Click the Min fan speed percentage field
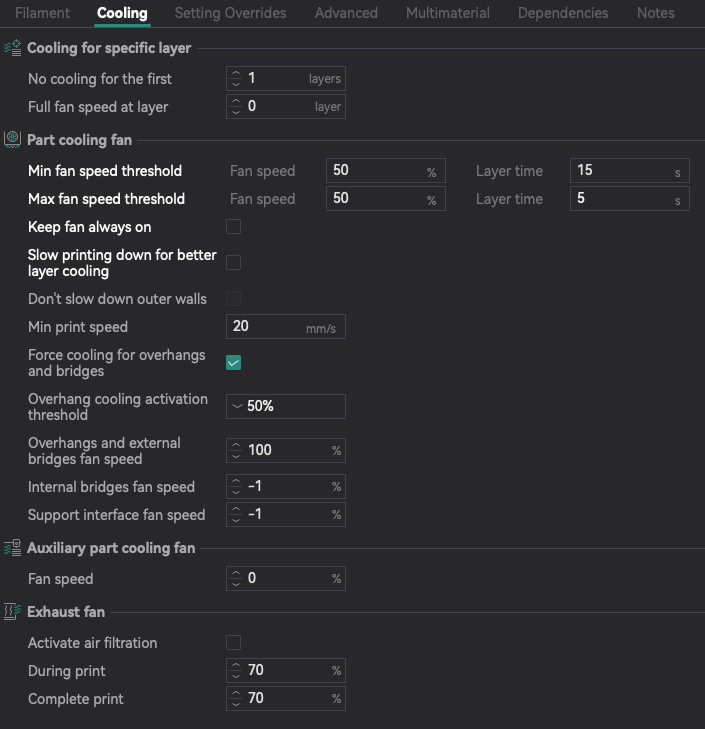 coord(386,171)
